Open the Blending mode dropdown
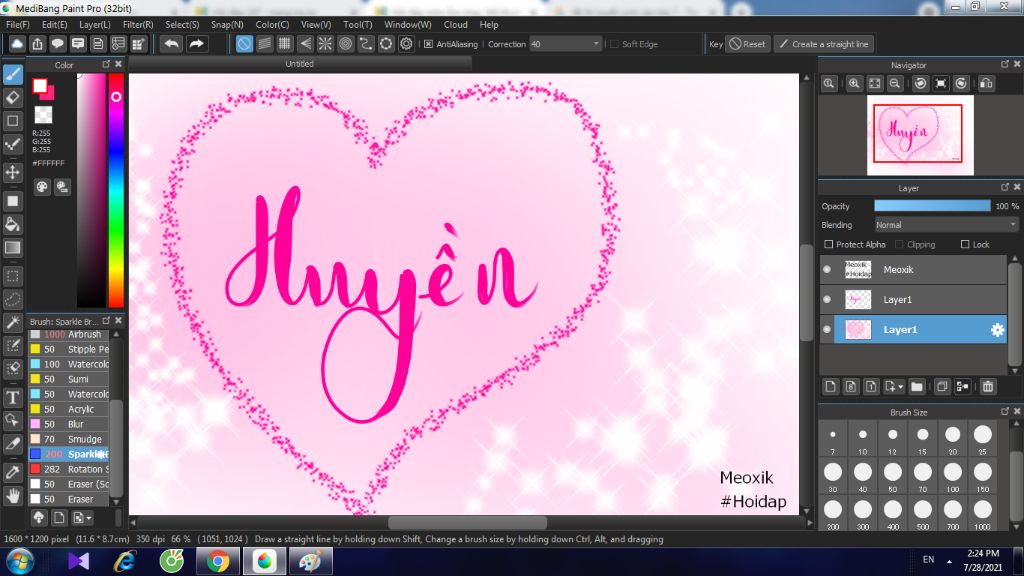Screen dimensions: 1024x576 click(946, 225)
